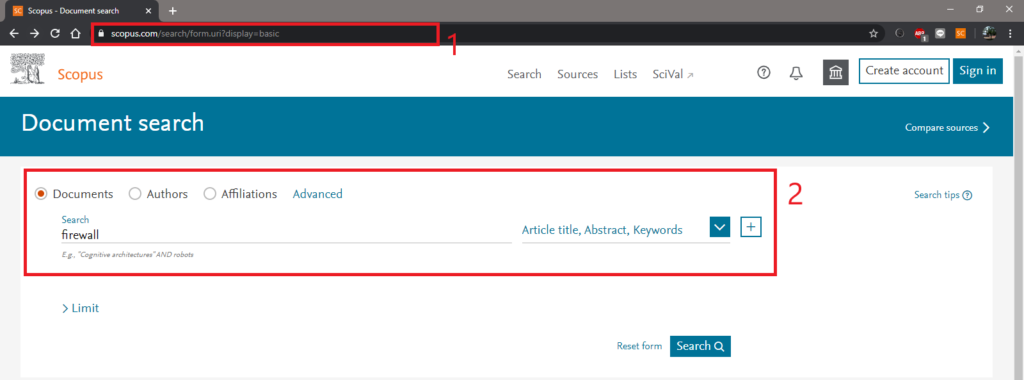Open the AdBlock Plus extension icon
Screen dimensions: 1024x380
921,34
